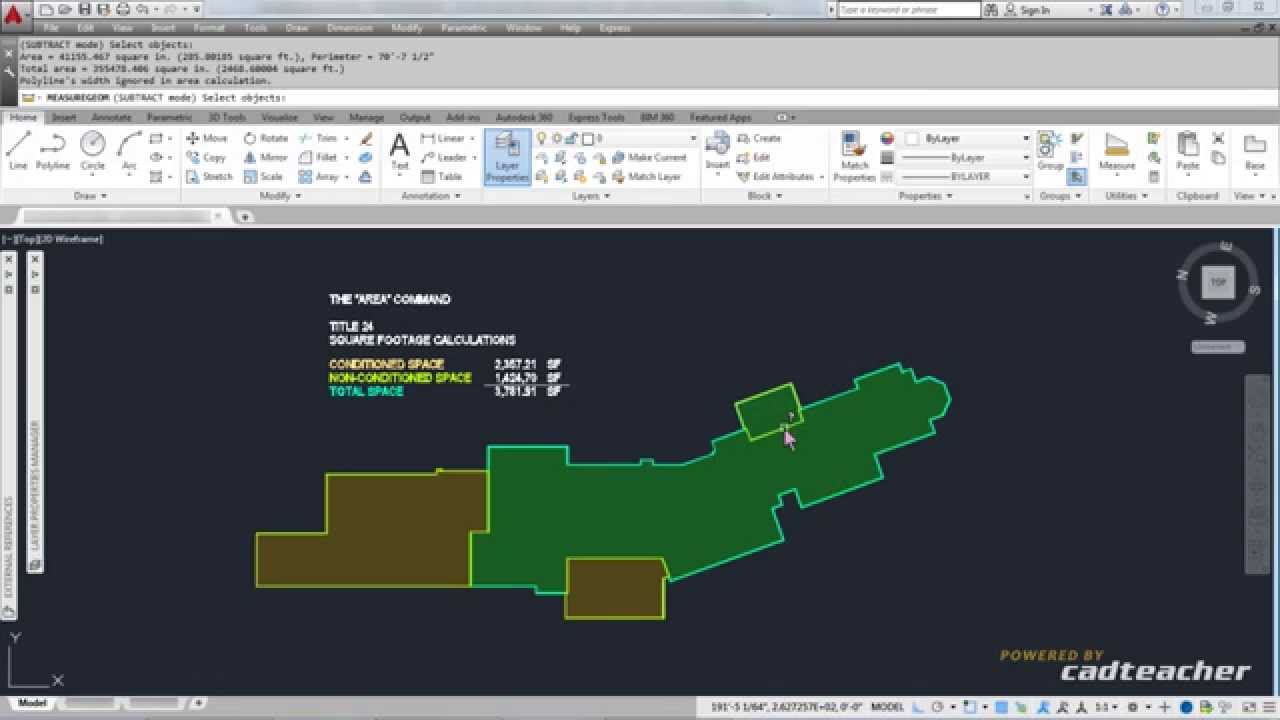Open the Express Tools ribbon tab

[596, 117]
